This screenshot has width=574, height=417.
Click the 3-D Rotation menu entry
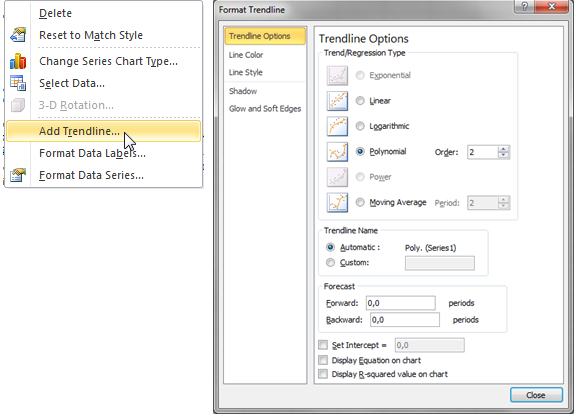(104, 105)
